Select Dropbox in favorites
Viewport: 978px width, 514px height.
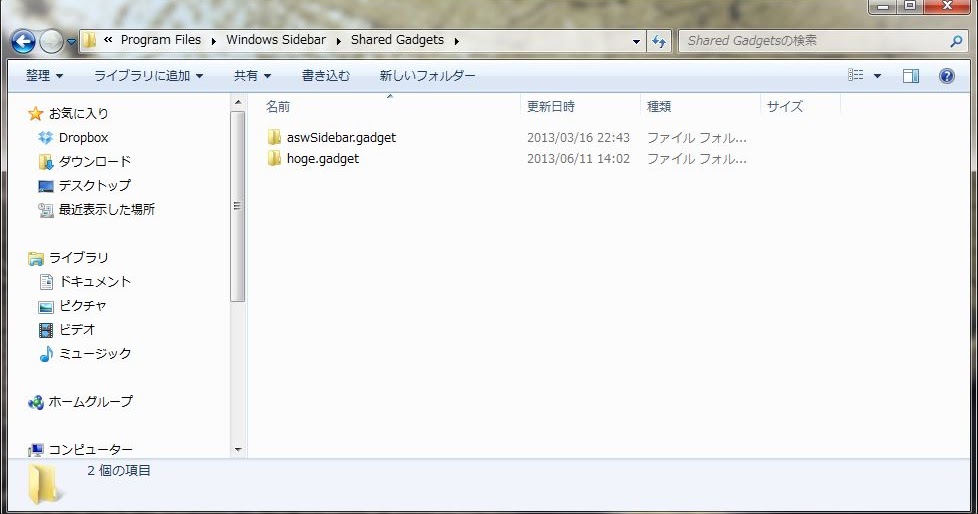83,138
